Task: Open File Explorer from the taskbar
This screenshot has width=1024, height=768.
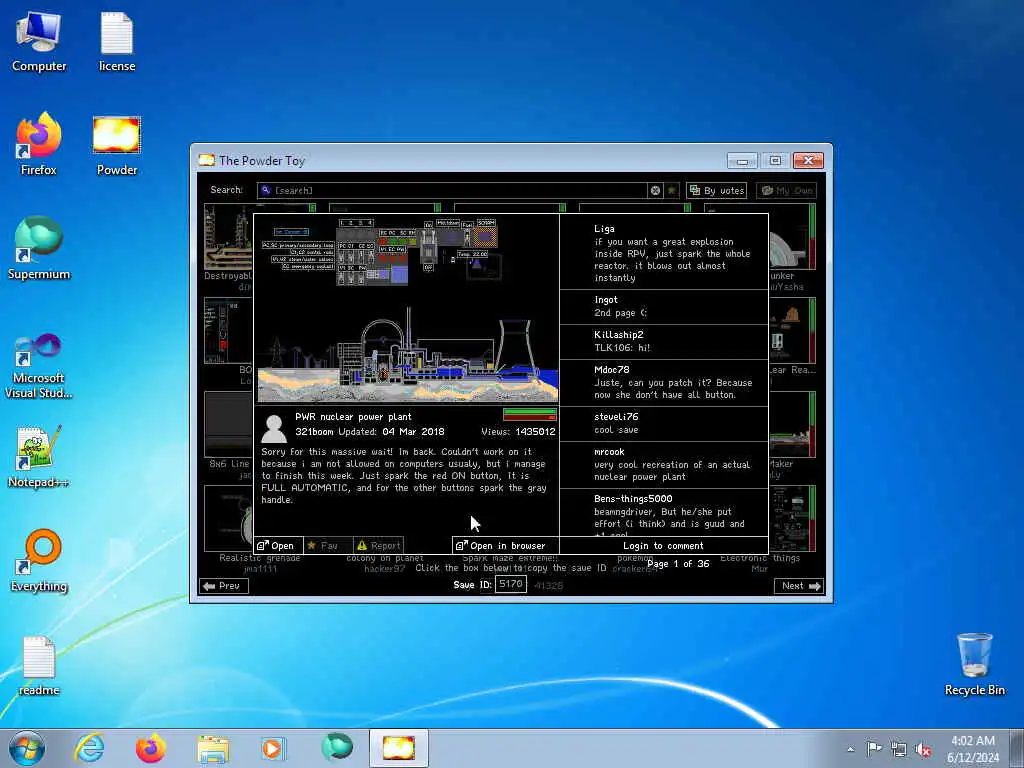Action: 213,748
